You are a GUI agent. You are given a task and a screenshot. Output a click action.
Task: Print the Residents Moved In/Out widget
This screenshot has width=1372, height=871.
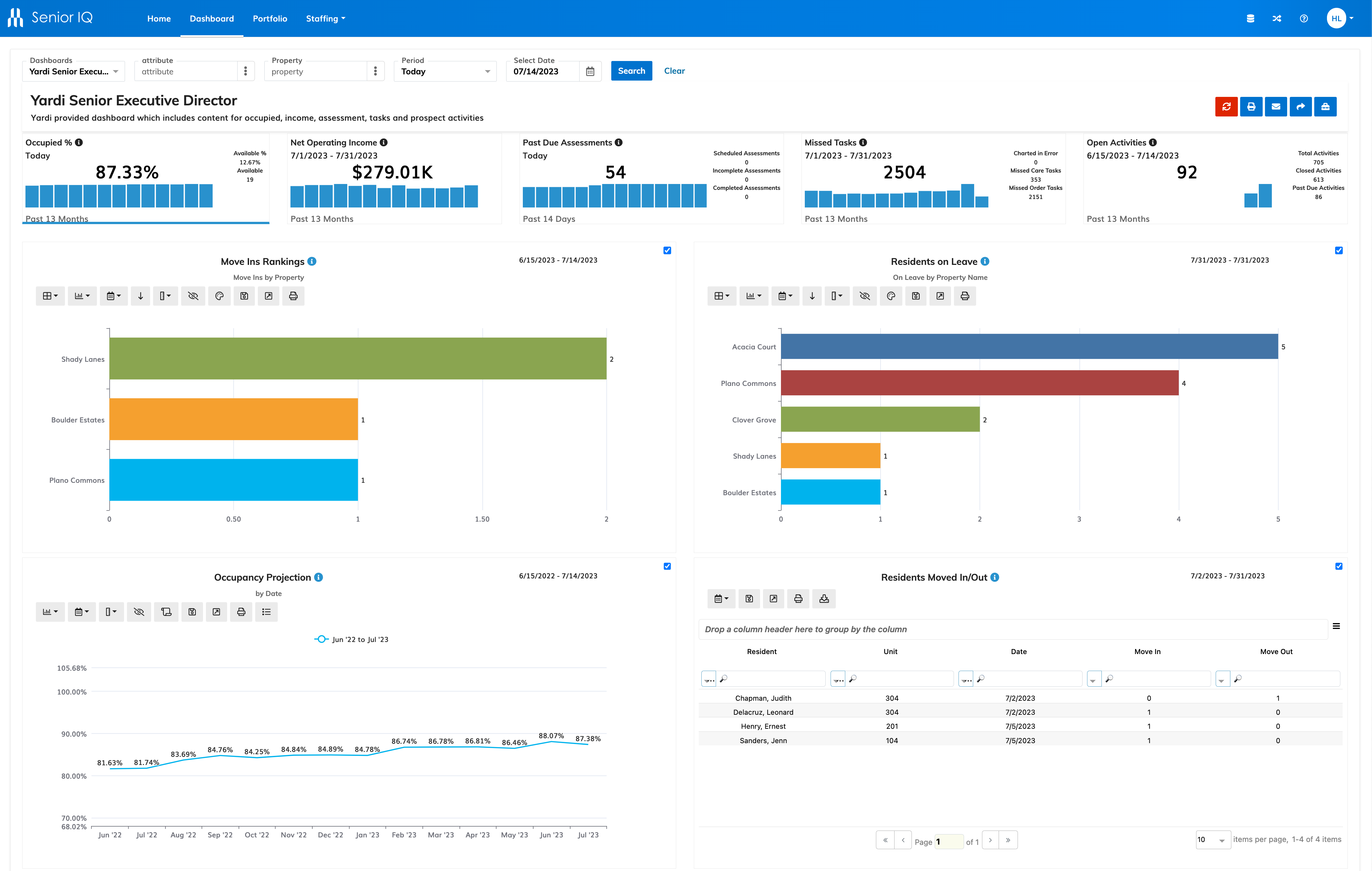click(798, 599)
